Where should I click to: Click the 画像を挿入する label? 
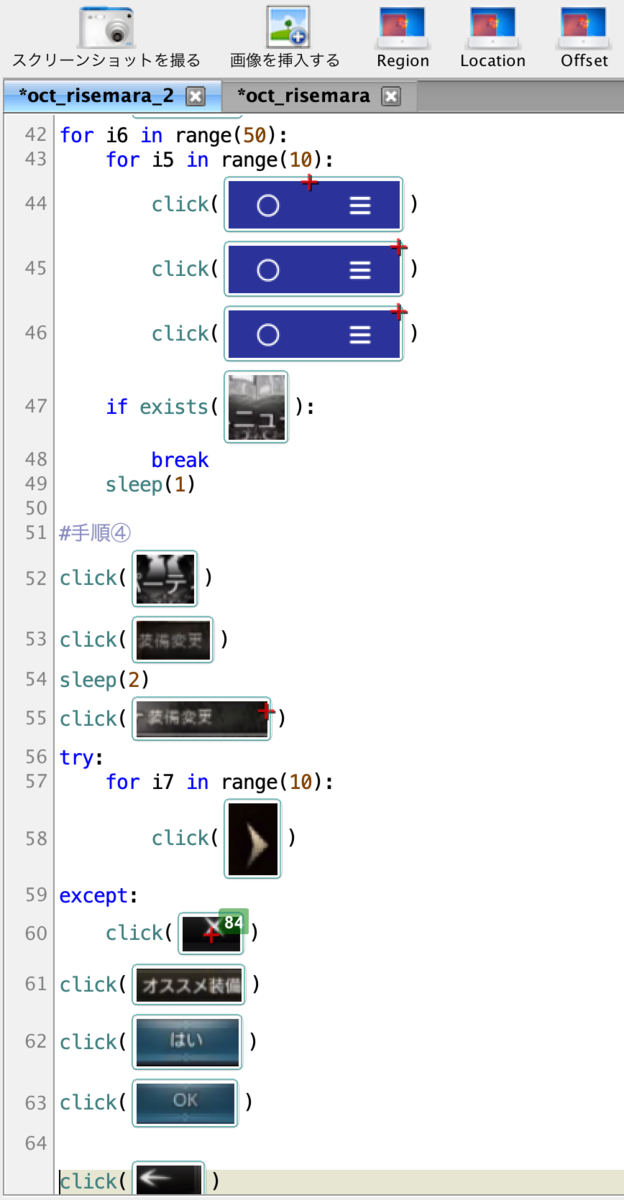point(285,61)
